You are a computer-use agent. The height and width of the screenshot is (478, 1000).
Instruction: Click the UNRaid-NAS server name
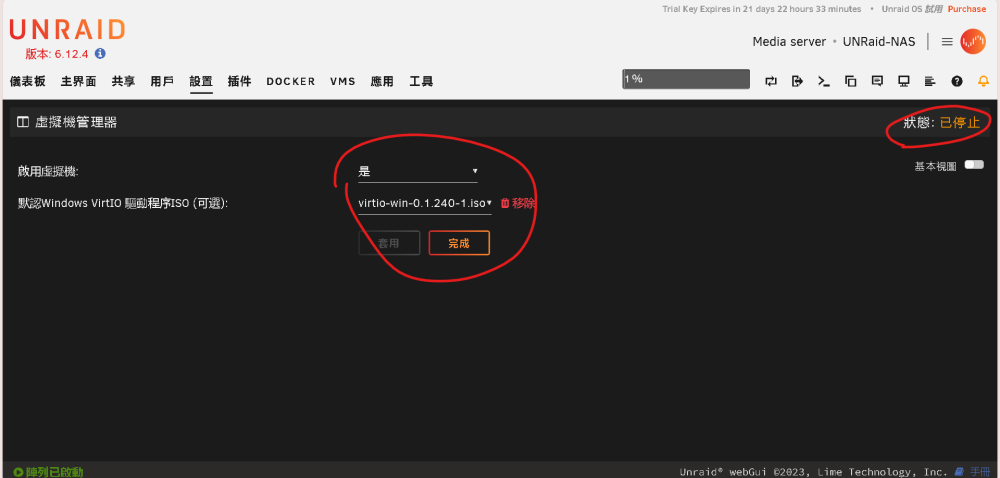[879, 42]
